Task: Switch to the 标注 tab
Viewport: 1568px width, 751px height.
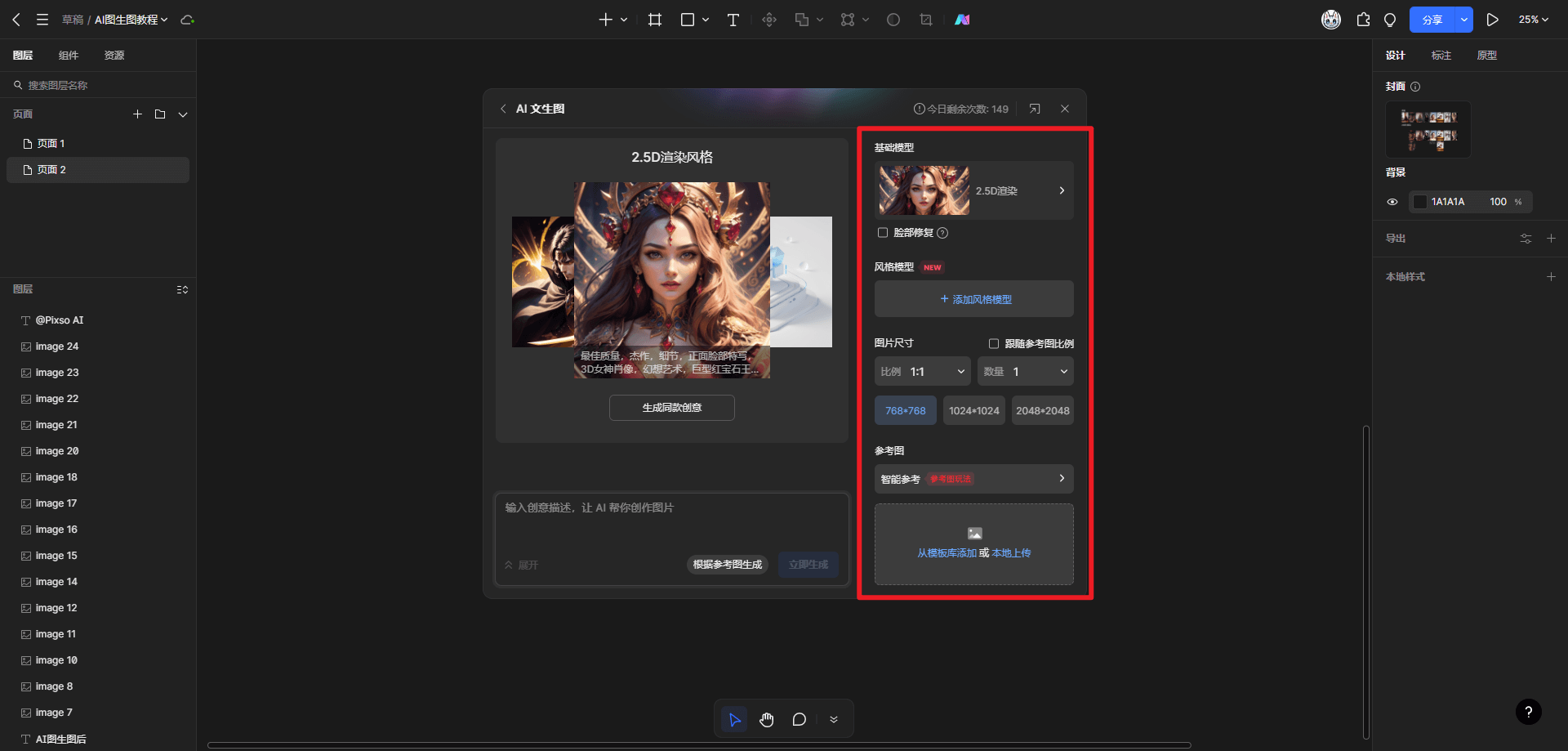Action: click(x=1441, y=56)
